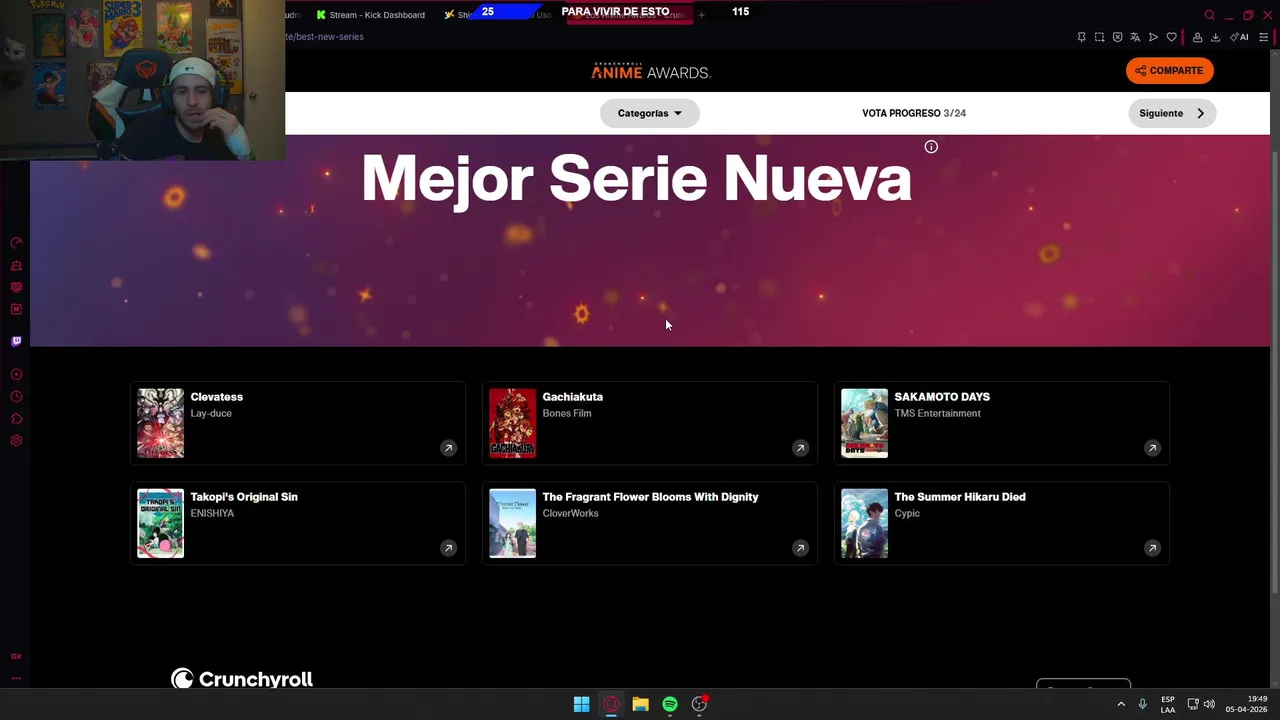The height and width of the screenshot is (720, 1280).
Task: Select the SAKAMOTO DAYS poster thumbnail
Action: point(865,423)
